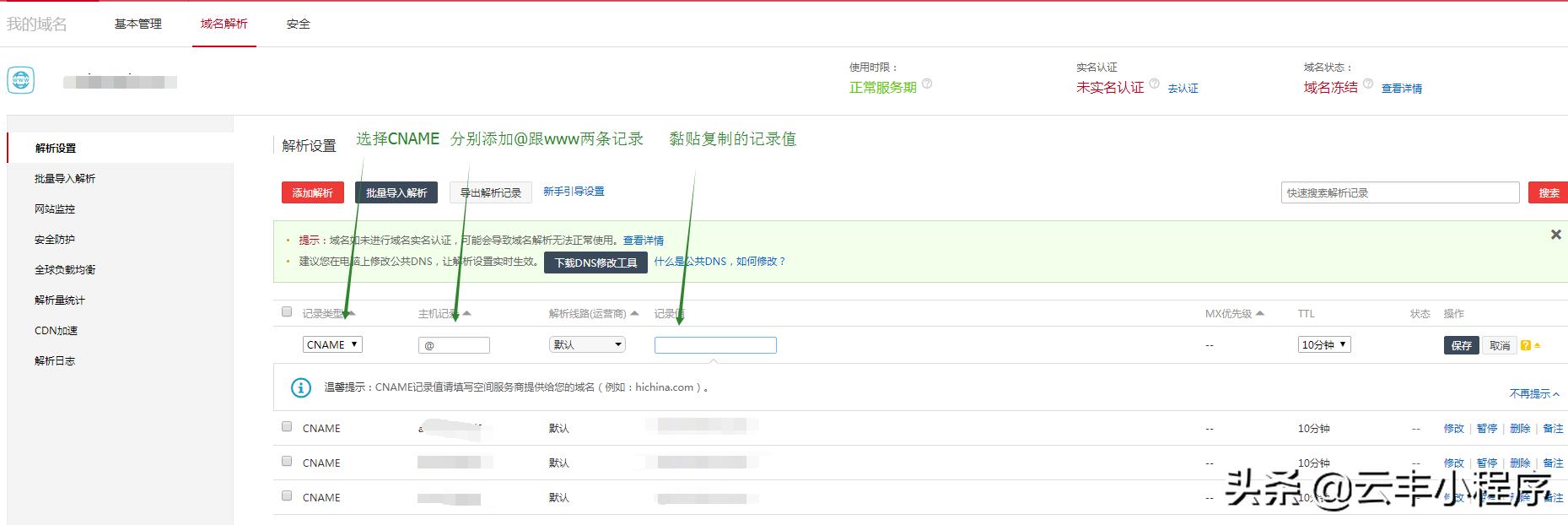The height and width of the screenshot is (525, 1568).
Task: Save the new record with 保存
Action: (x=1462, y=345)
